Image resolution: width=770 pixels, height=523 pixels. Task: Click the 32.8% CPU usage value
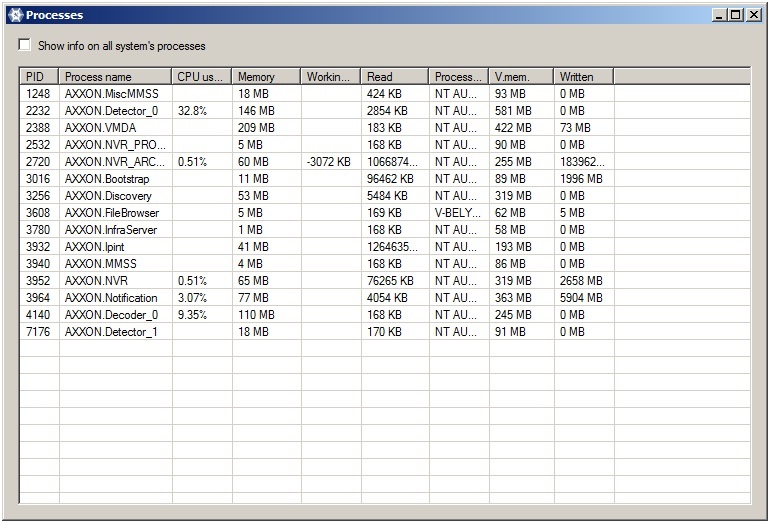click(x=192, y=110)
